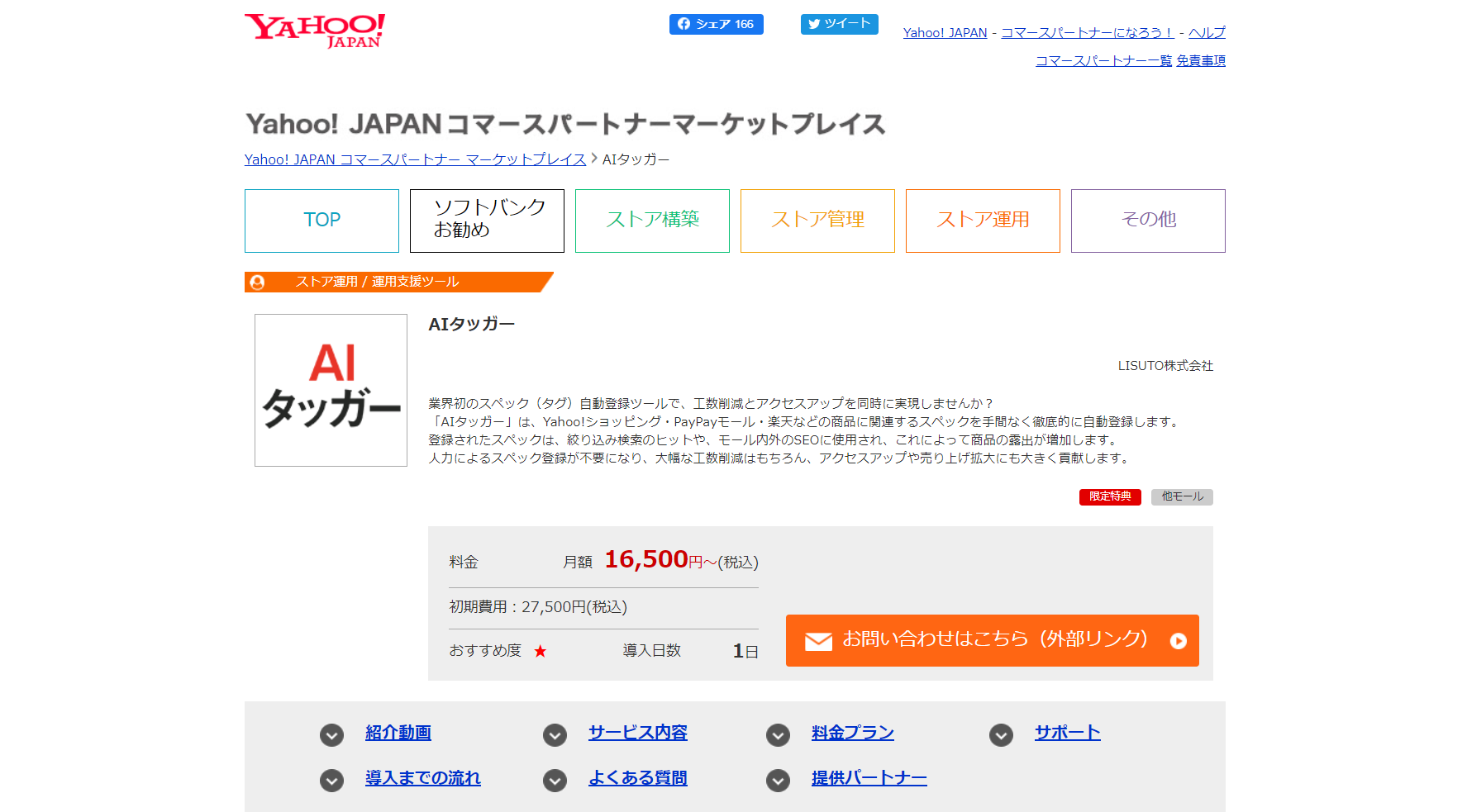Click the 他モール gray tag
This screenshot has width=1467, height=812.
[x=1182, y=496]
